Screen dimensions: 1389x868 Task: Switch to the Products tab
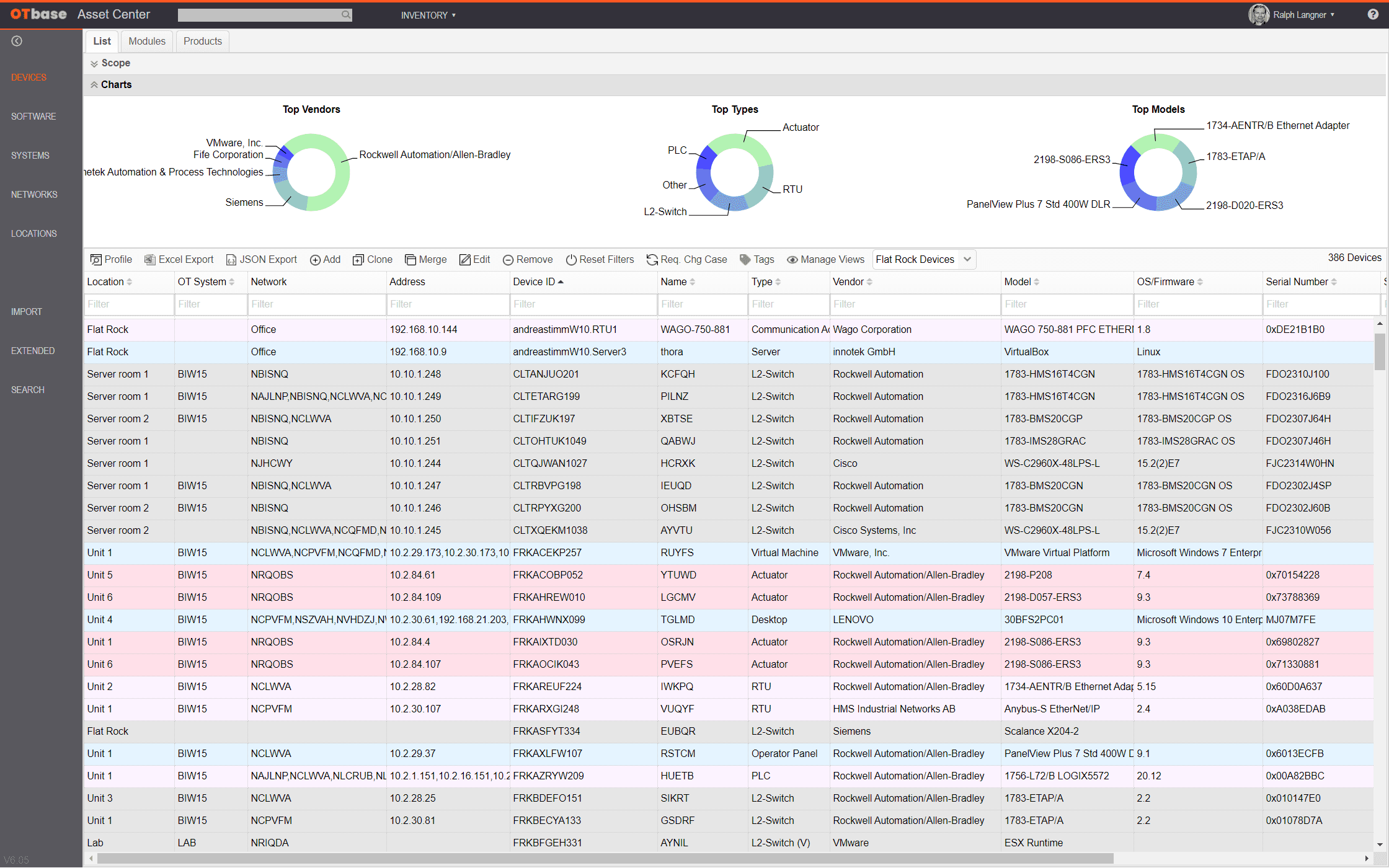coord(203,41)
